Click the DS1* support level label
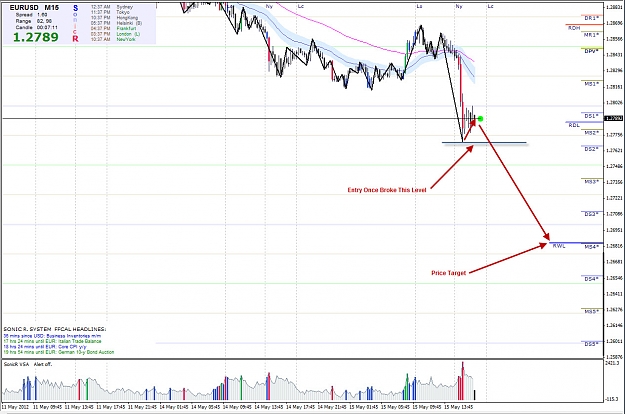The height and width of the screenshot is (414, 625). [x=592, y=116]
